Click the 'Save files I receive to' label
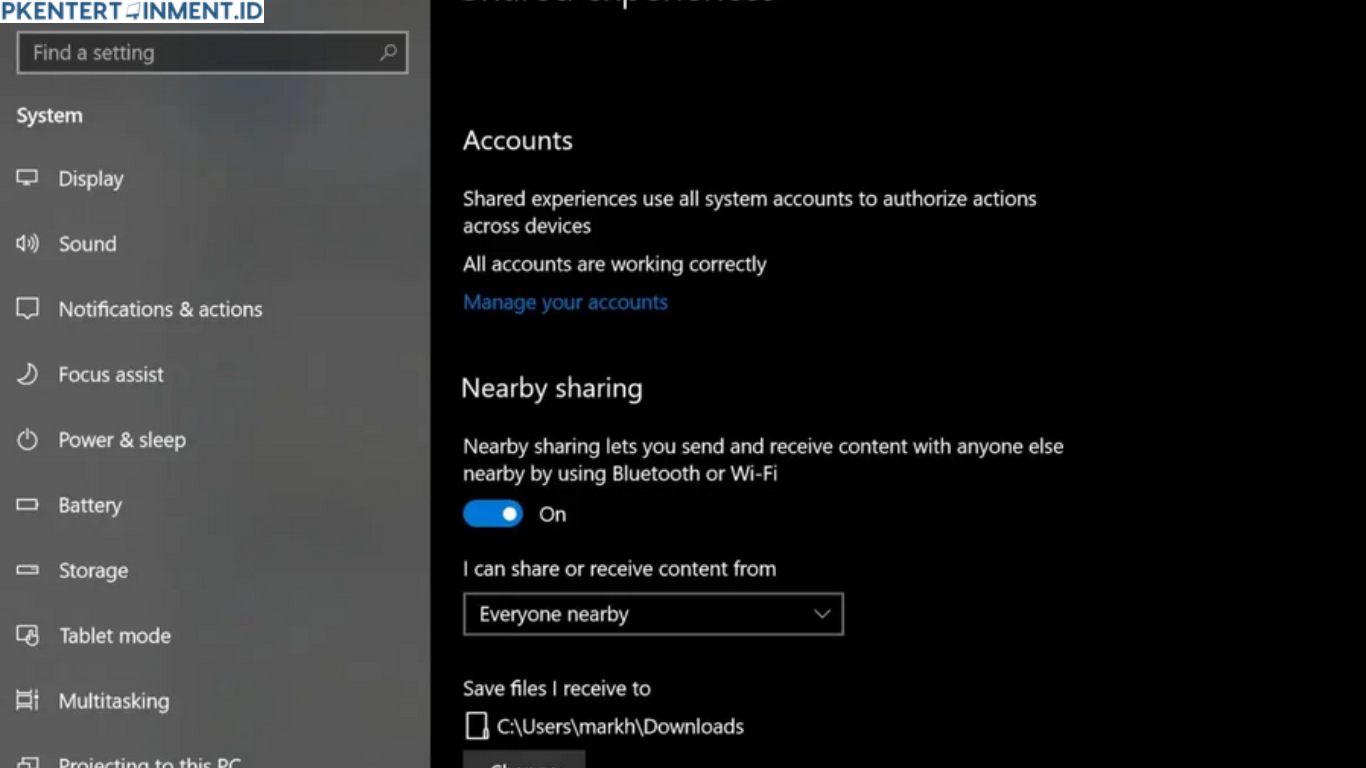1366x768 pixels. click(556, 688)
